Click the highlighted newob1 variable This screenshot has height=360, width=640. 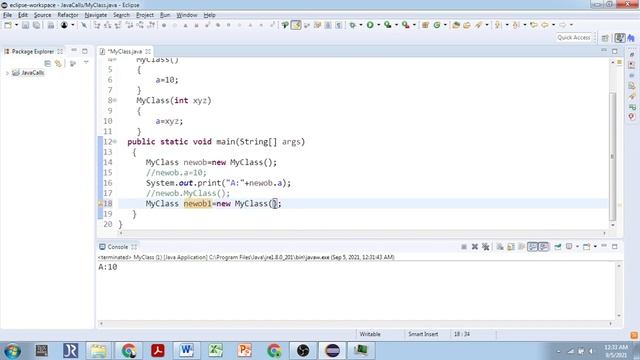coord(198,203)
